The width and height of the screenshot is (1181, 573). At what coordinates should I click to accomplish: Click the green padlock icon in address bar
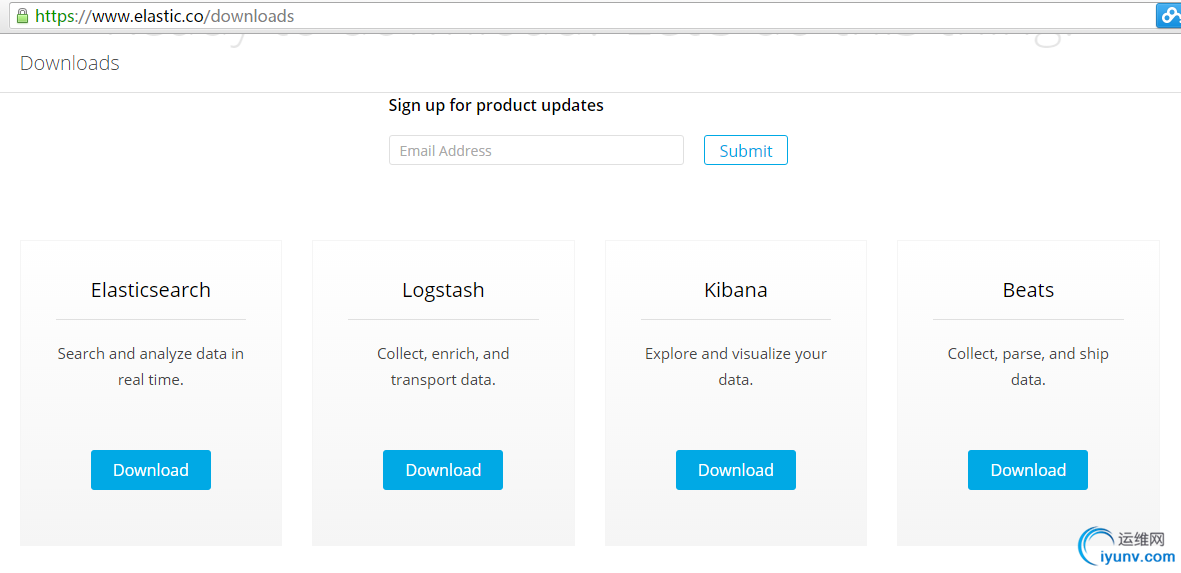click(x=22, y=15)
